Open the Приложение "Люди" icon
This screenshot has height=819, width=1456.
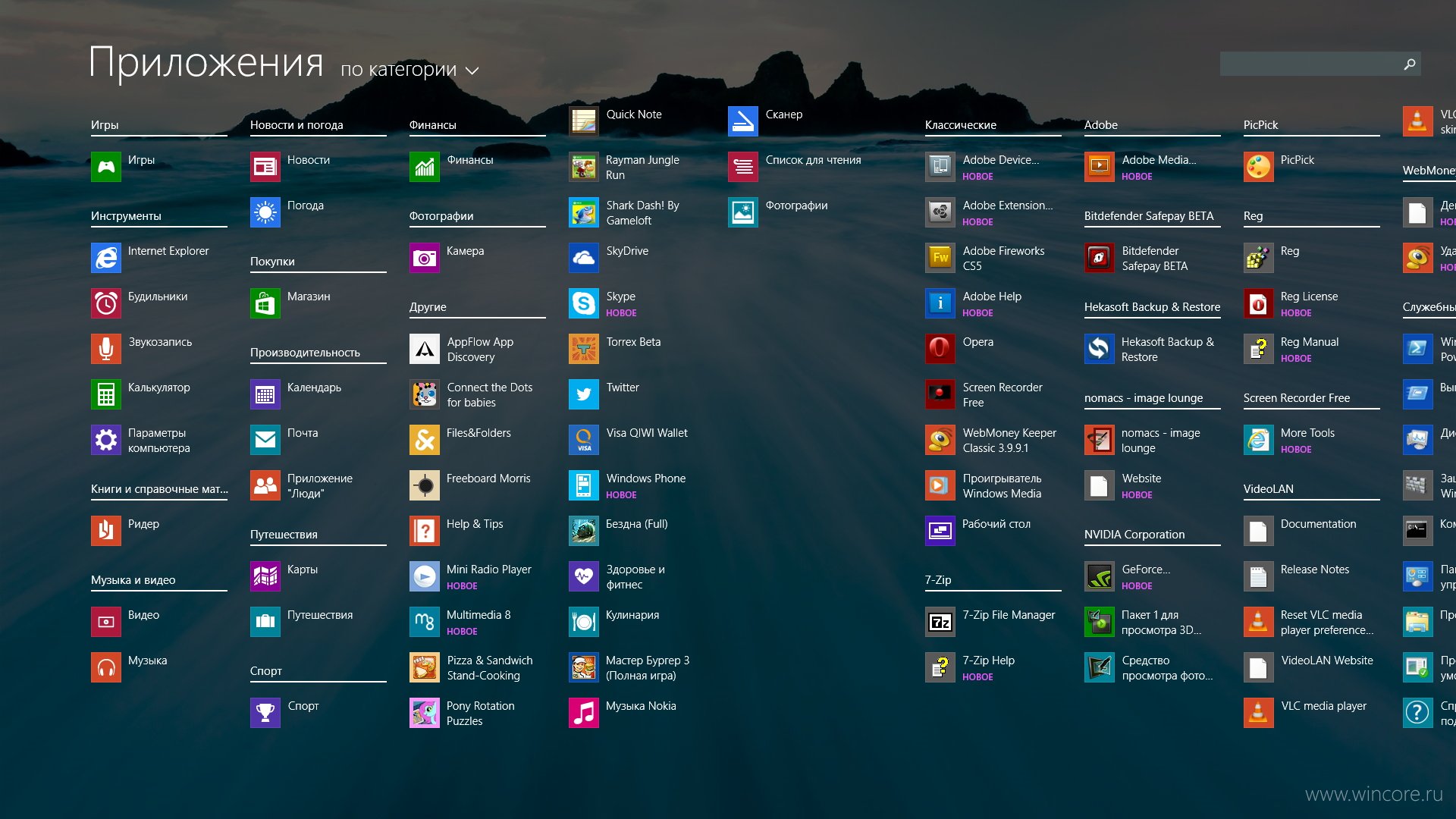[265, 485]
